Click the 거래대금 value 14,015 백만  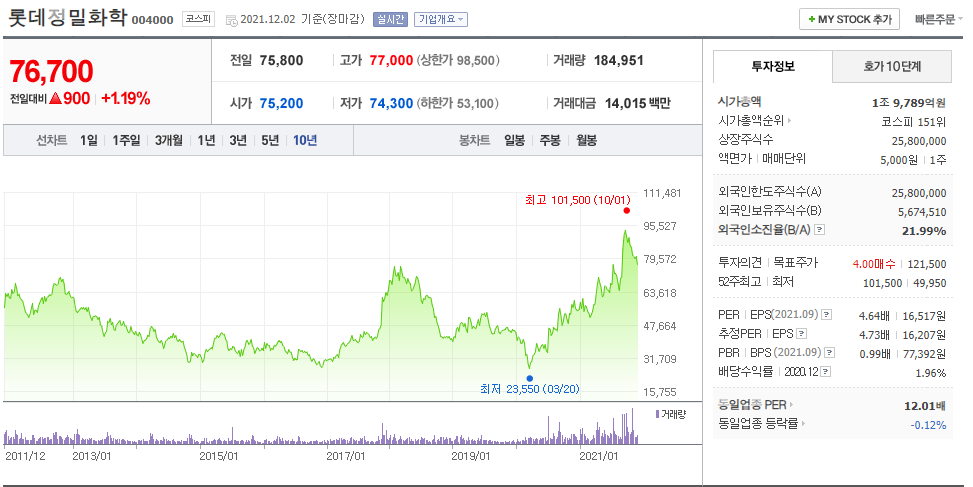pos(637,103)
